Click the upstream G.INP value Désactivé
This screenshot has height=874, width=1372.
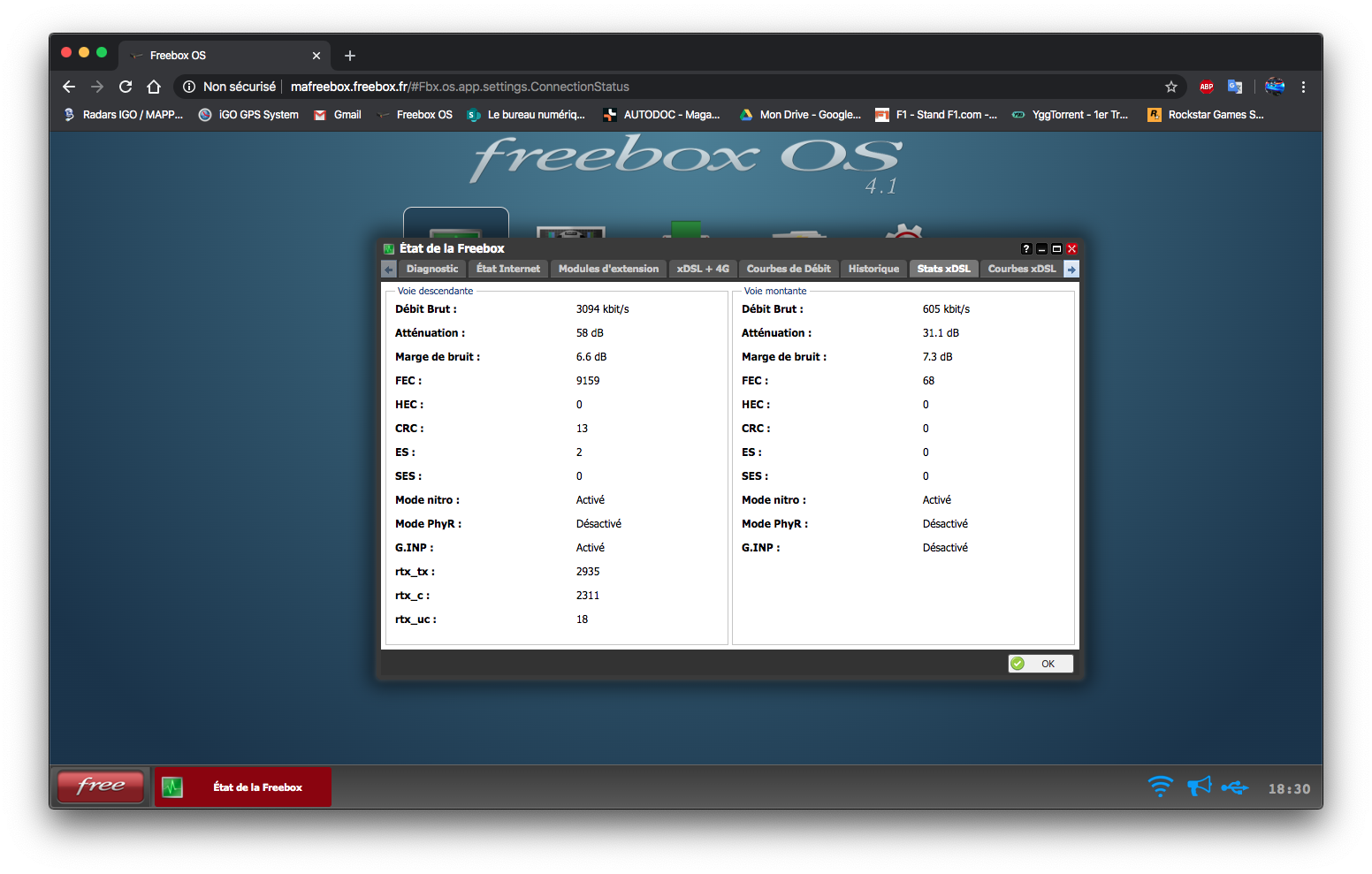pos(945,548)
